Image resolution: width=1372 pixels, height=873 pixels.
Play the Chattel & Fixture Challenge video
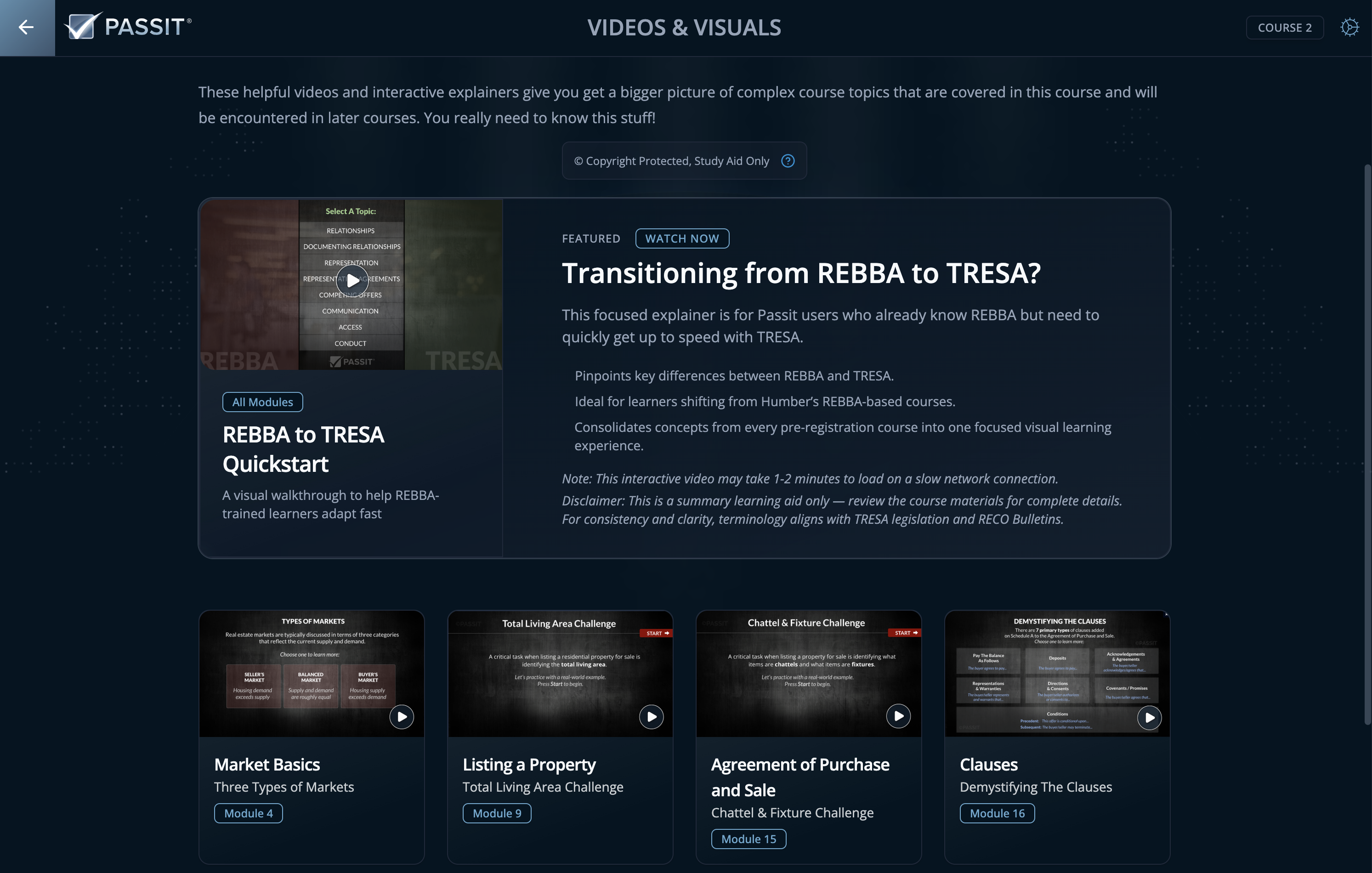pyautogui.click(x=899, y=716)
